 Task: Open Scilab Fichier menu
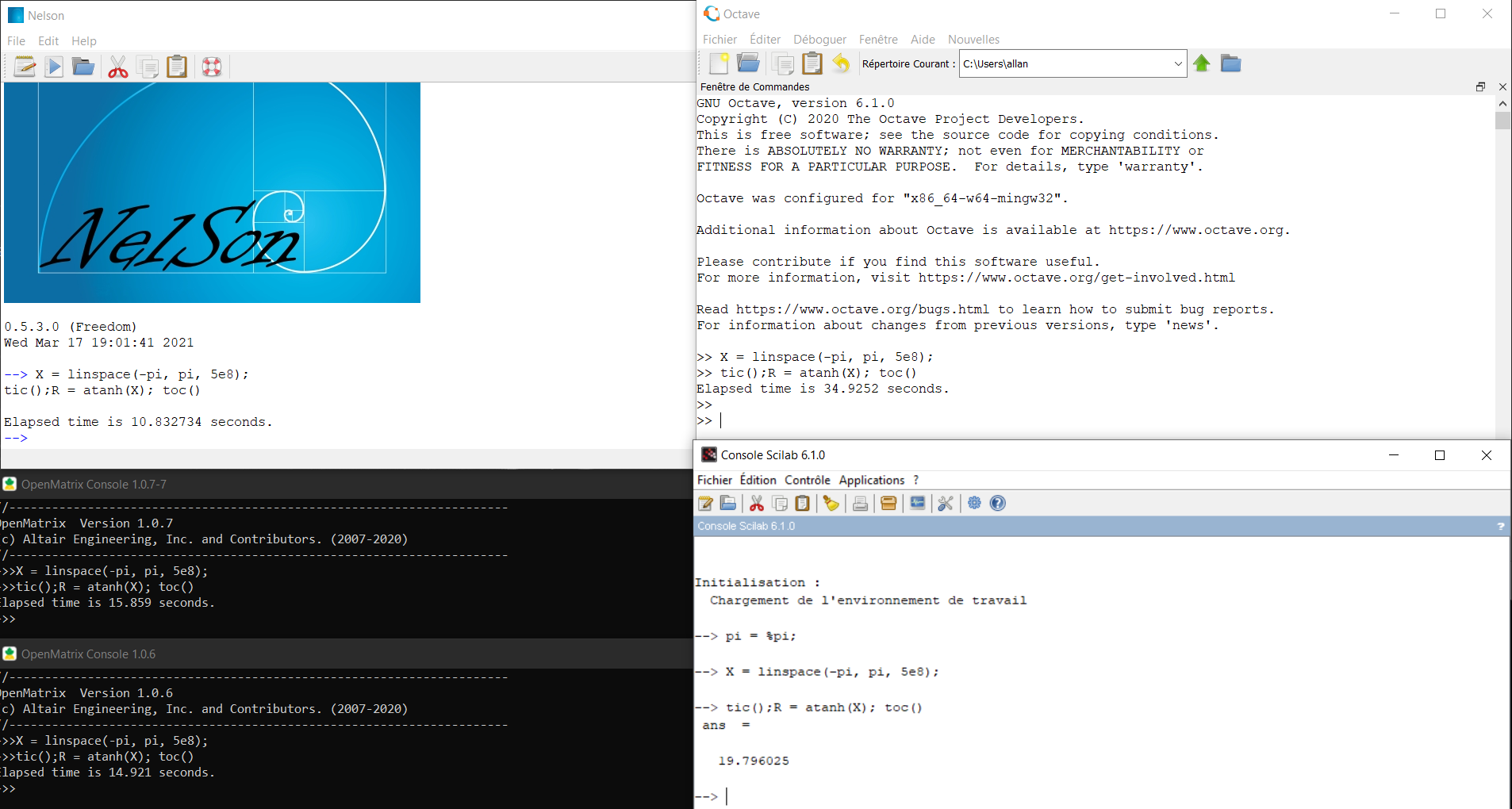click(715, 480)
